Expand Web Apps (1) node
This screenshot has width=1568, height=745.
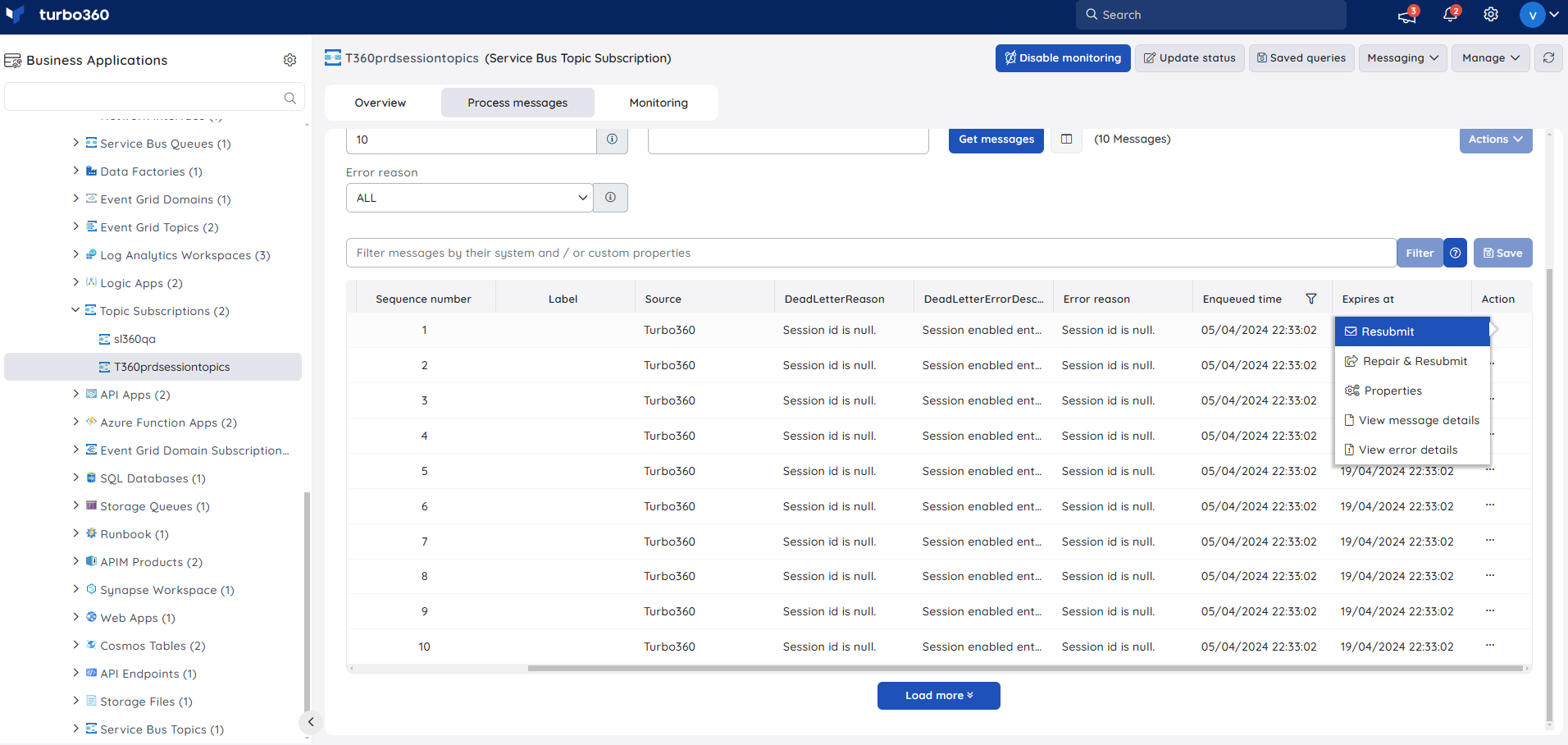point(75,617)
